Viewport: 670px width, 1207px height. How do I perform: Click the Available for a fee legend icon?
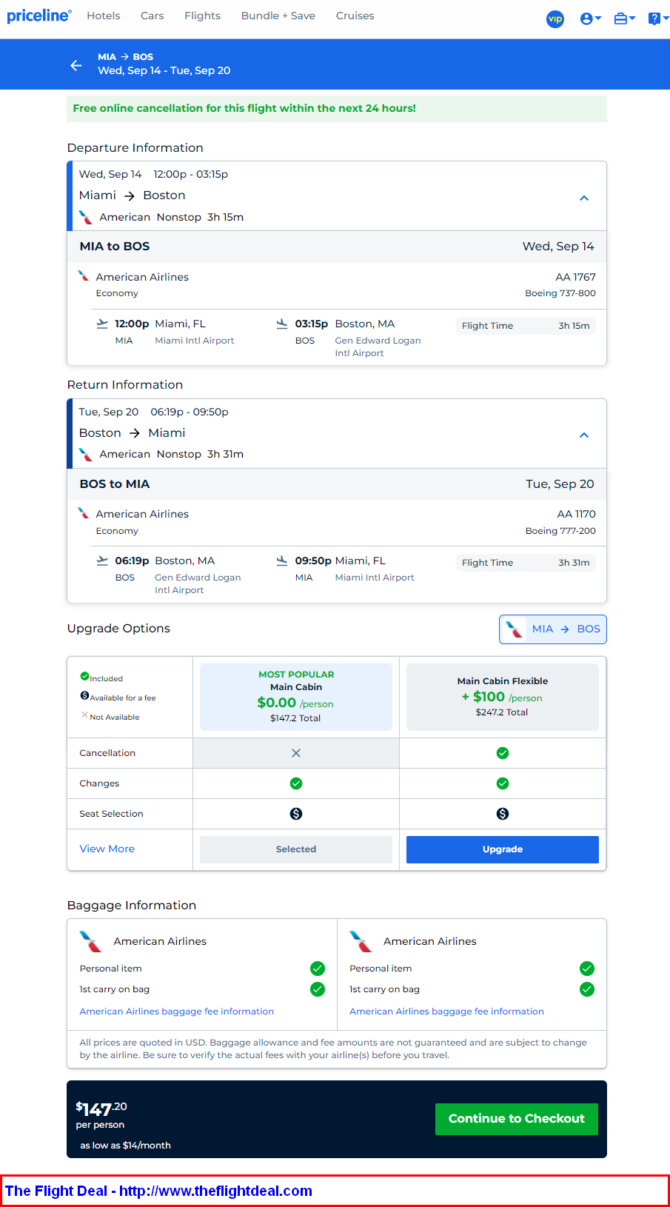(x=85, y=695)
